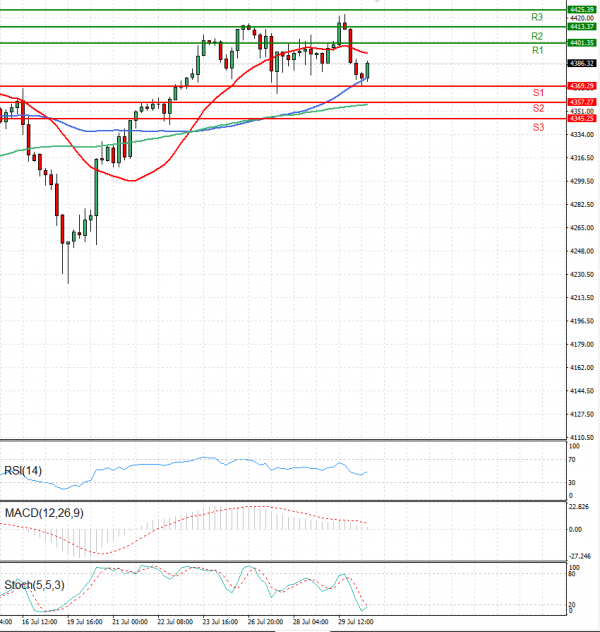Click the MACD -27.246 scale value
The height and width of the screenshot is (632, 600).
pos(580,556)
